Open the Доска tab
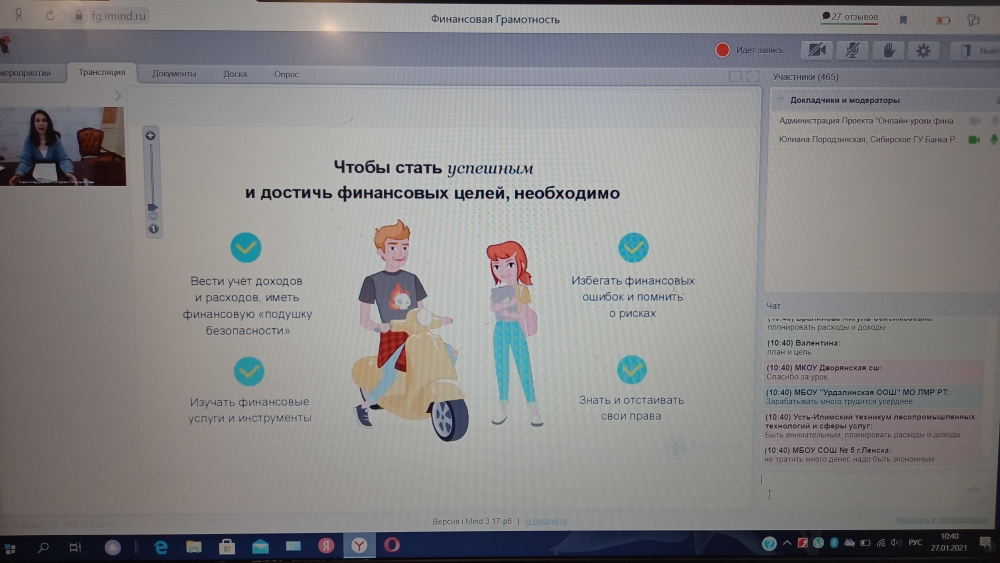Image resolution: width=1000 pixels, height=563 pixels. click(x=235, y=74)
